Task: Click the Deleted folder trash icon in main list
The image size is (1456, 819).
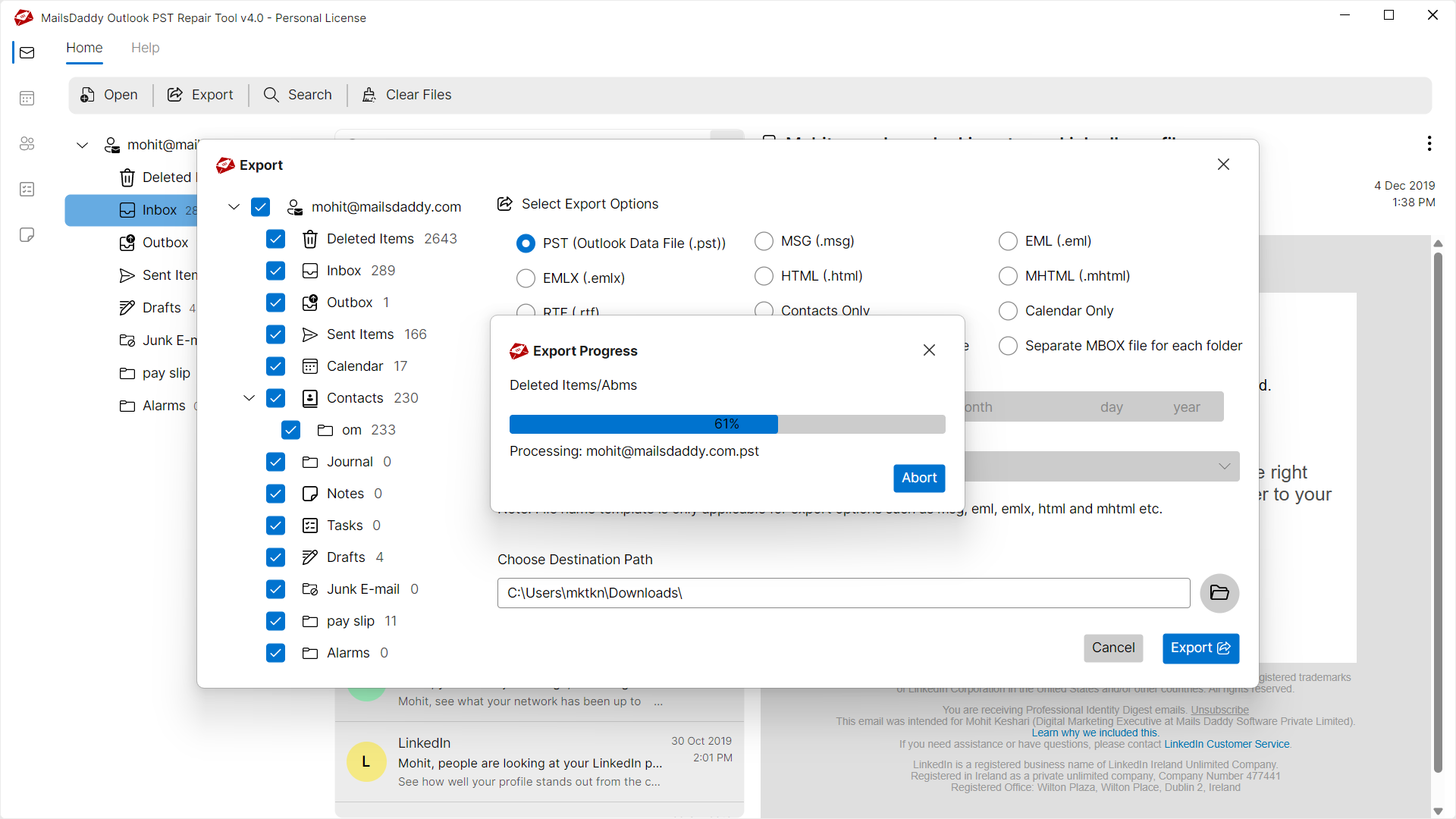Action: (127, 177)
